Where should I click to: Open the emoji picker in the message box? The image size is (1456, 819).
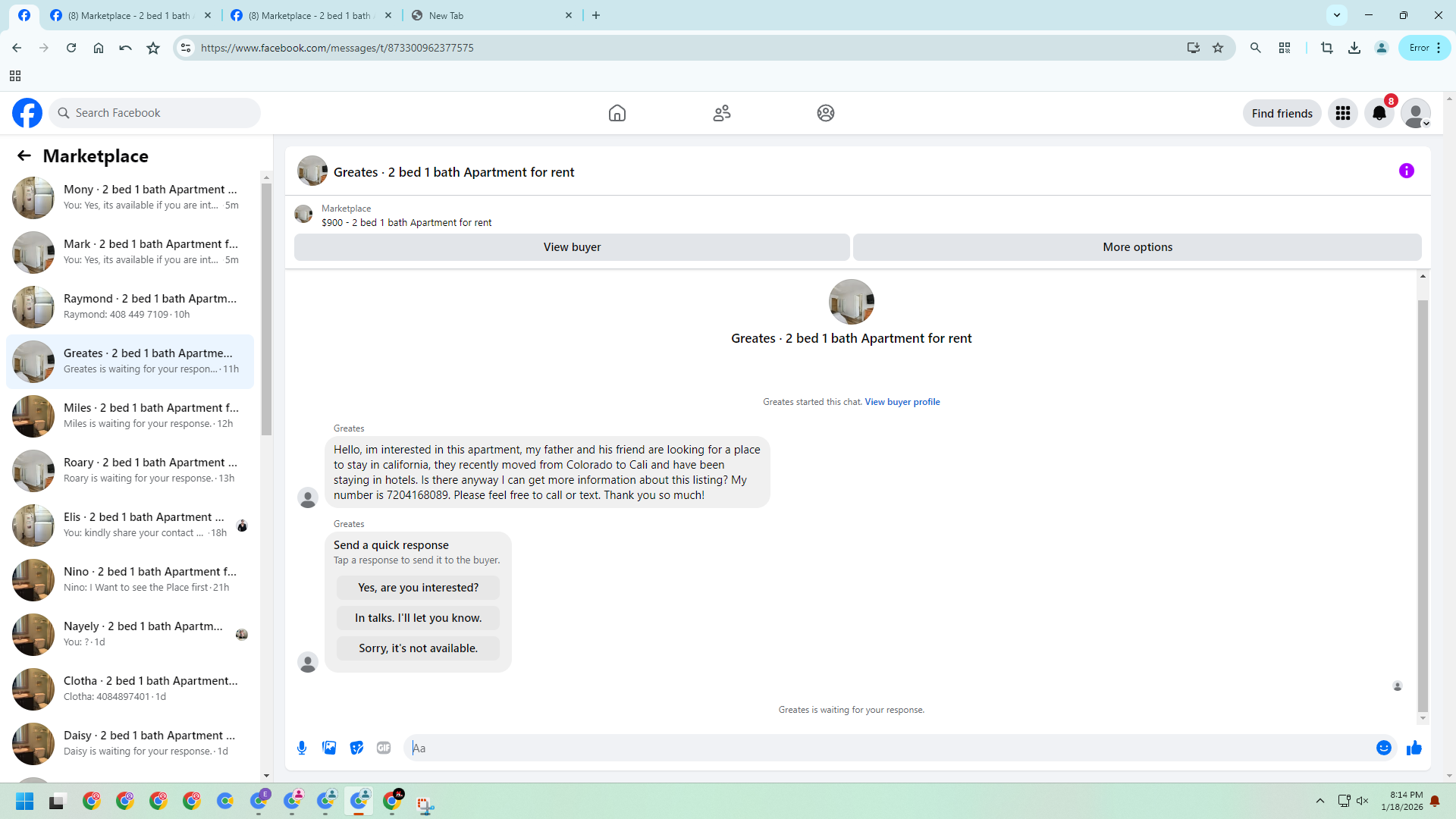(1383, 748)
